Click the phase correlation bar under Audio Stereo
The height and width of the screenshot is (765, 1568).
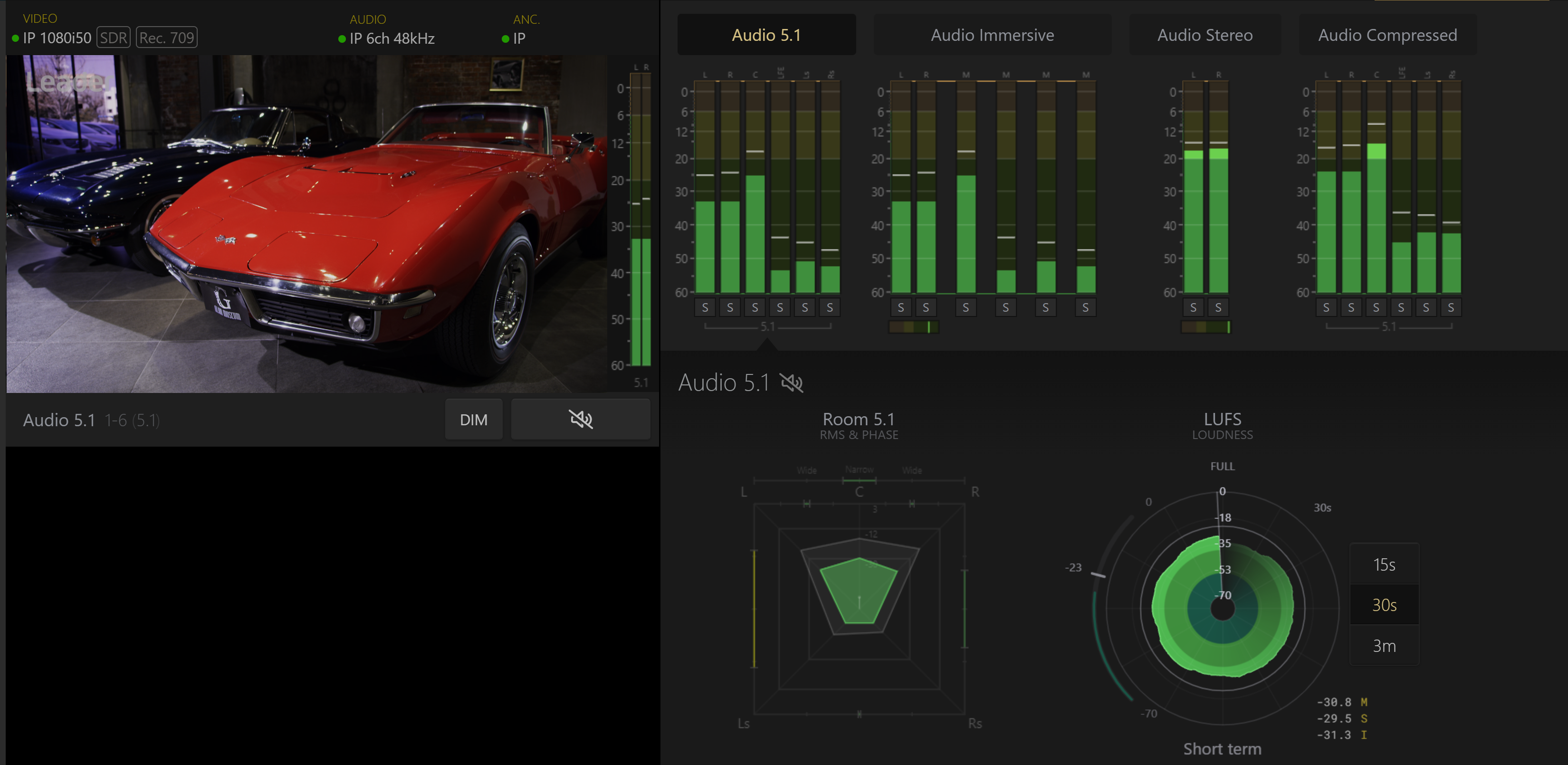pos(1206,327)
